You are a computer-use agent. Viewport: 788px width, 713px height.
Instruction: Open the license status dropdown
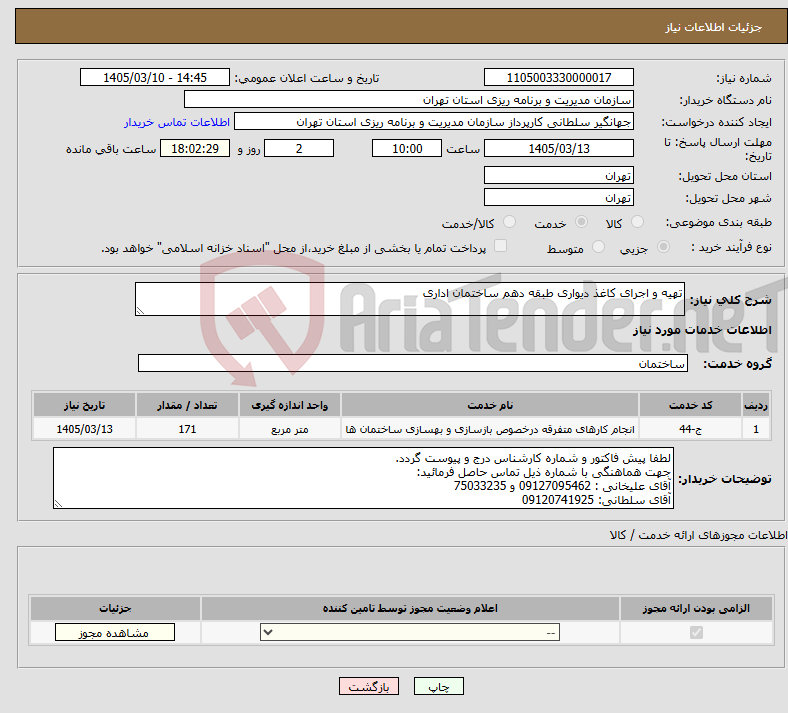pos(410,632)
